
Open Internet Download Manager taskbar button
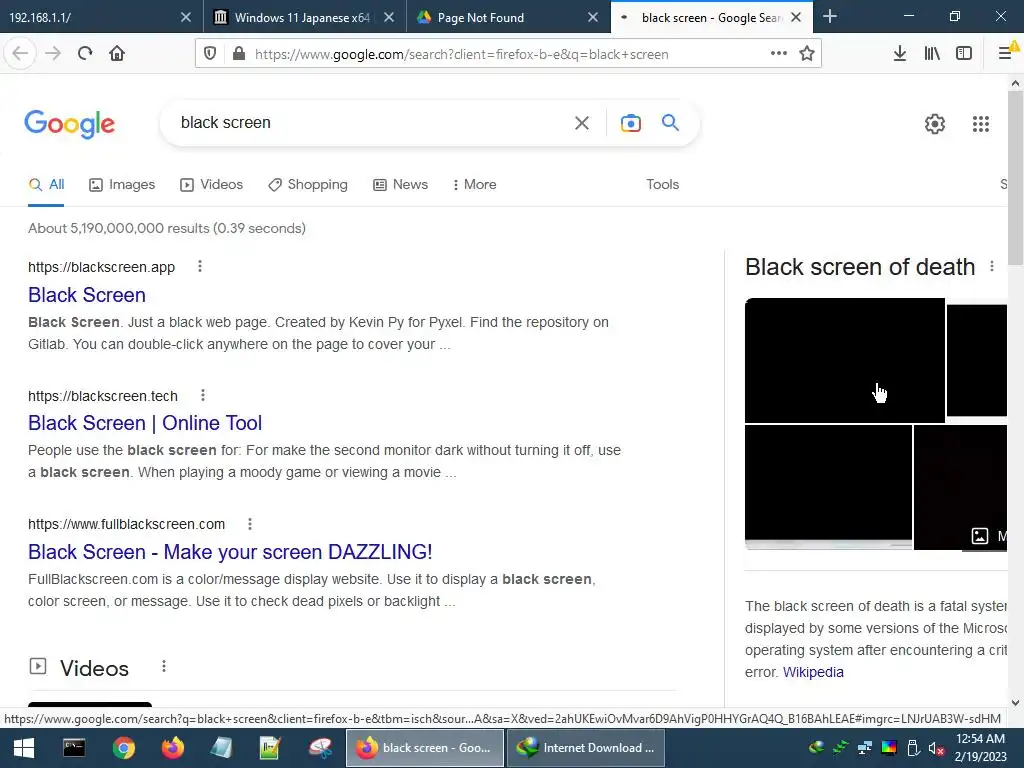(x=586, y=748)
